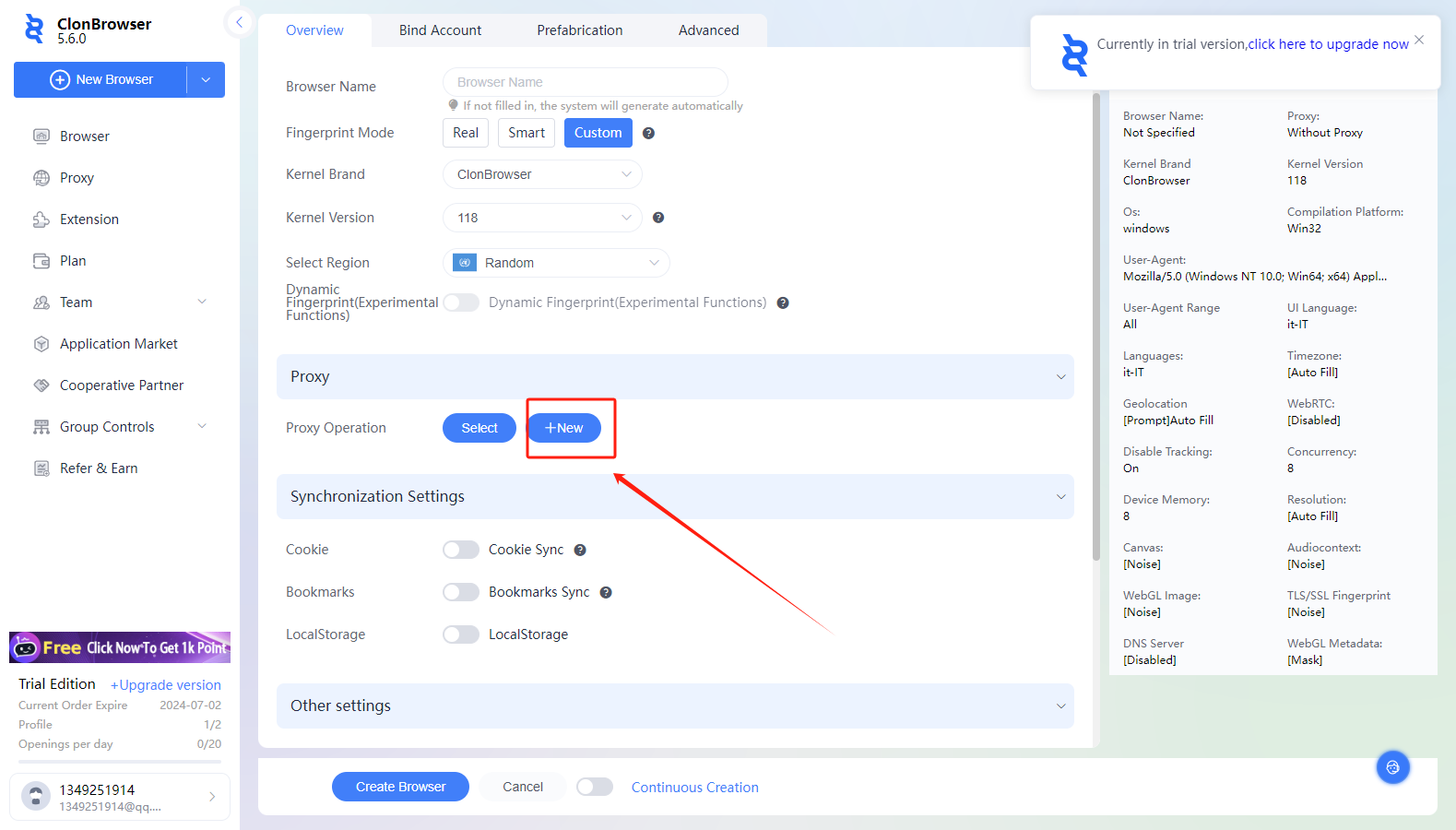Collapse the Proxy section

[1060, 377]
